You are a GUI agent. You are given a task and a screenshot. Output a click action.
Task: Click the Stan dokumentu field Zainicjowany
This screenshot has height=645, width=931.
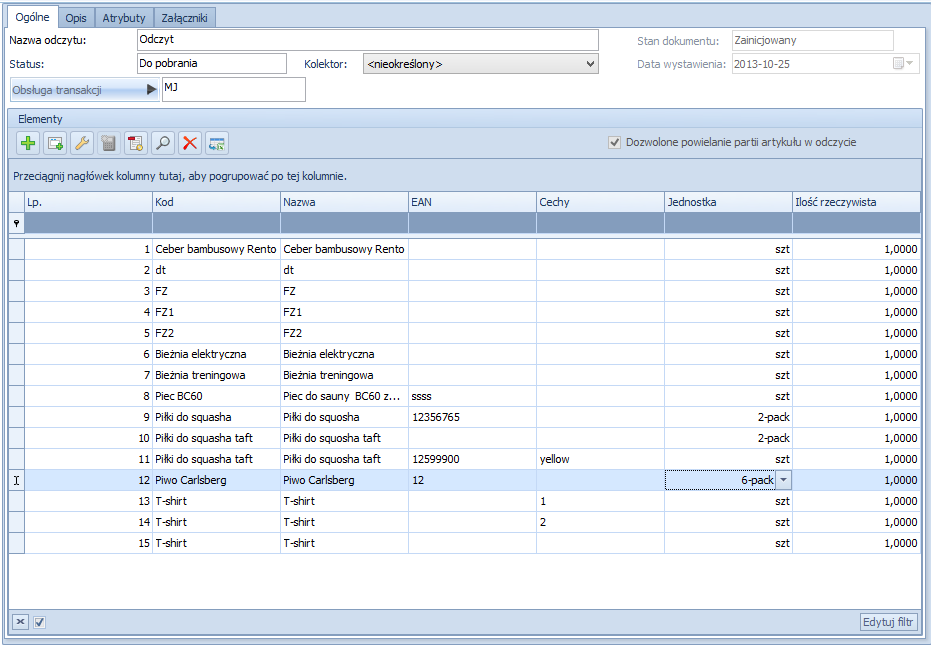812,40
